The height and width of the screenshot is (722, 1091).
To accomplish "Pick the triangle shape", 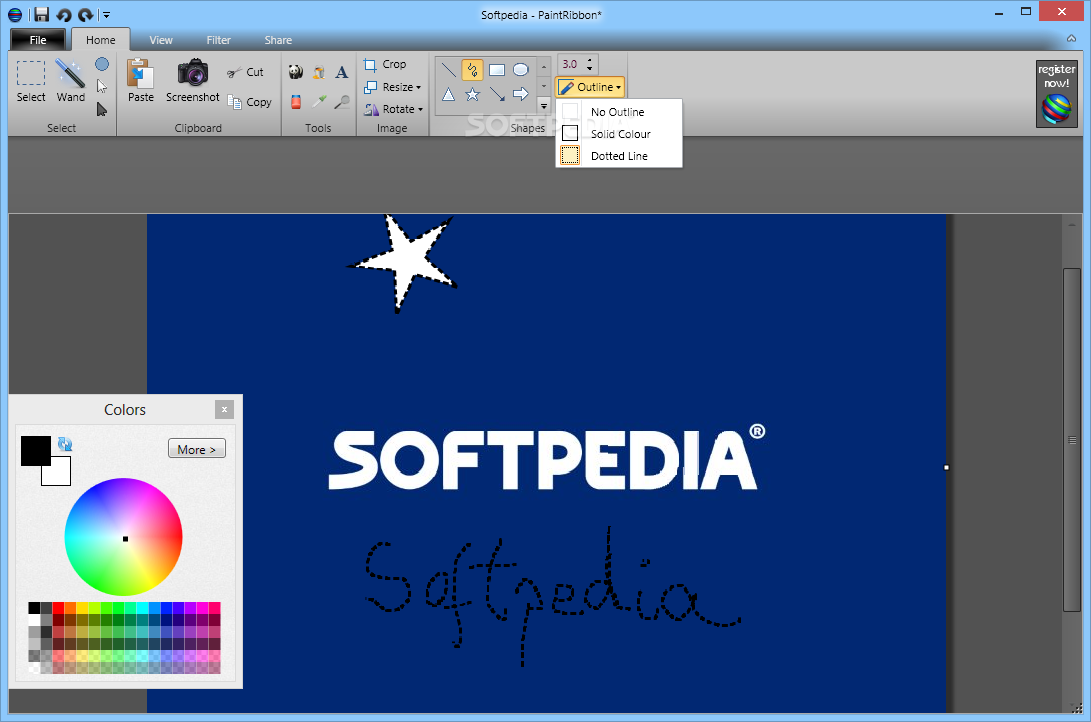I will tap(449, 94).
